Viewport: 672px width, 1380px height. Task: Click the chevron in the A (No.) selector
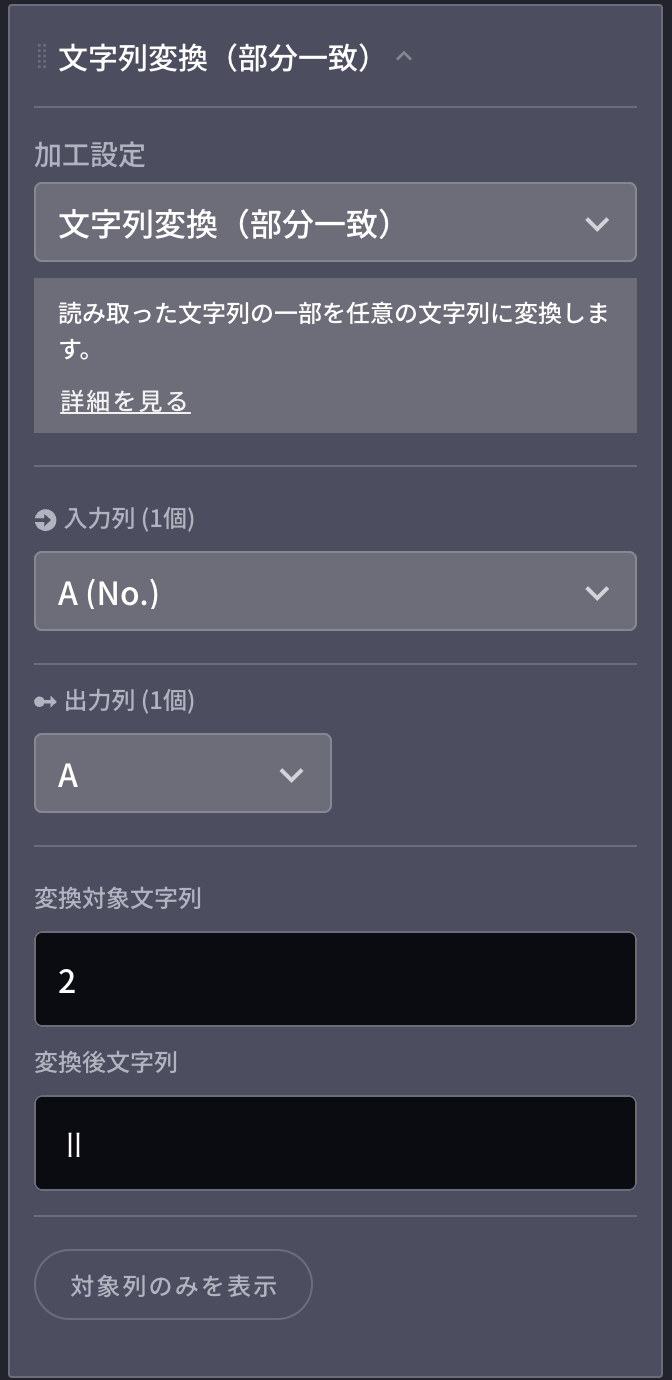pos(597,593)
